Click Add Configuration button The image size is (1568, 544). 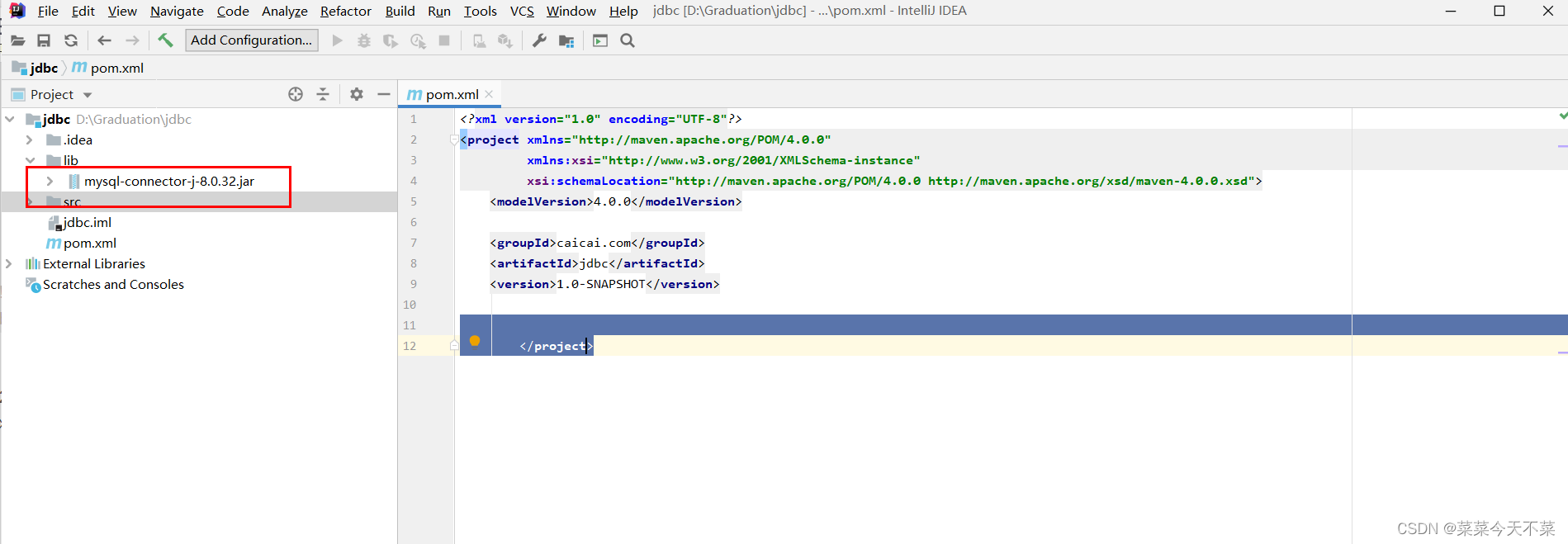tap(252, 40)
